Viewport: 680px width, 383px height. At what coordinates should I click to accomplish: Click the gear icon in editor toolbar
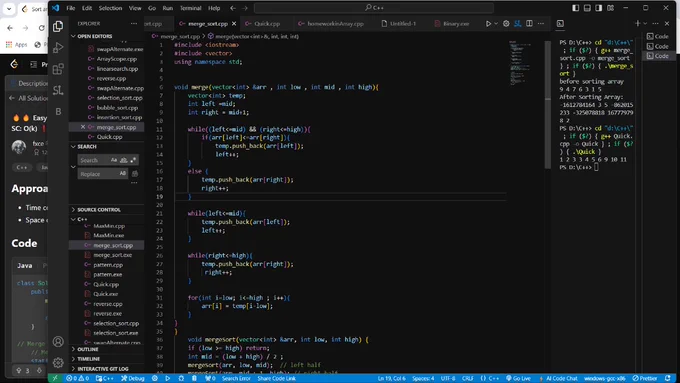click(506, 23)
